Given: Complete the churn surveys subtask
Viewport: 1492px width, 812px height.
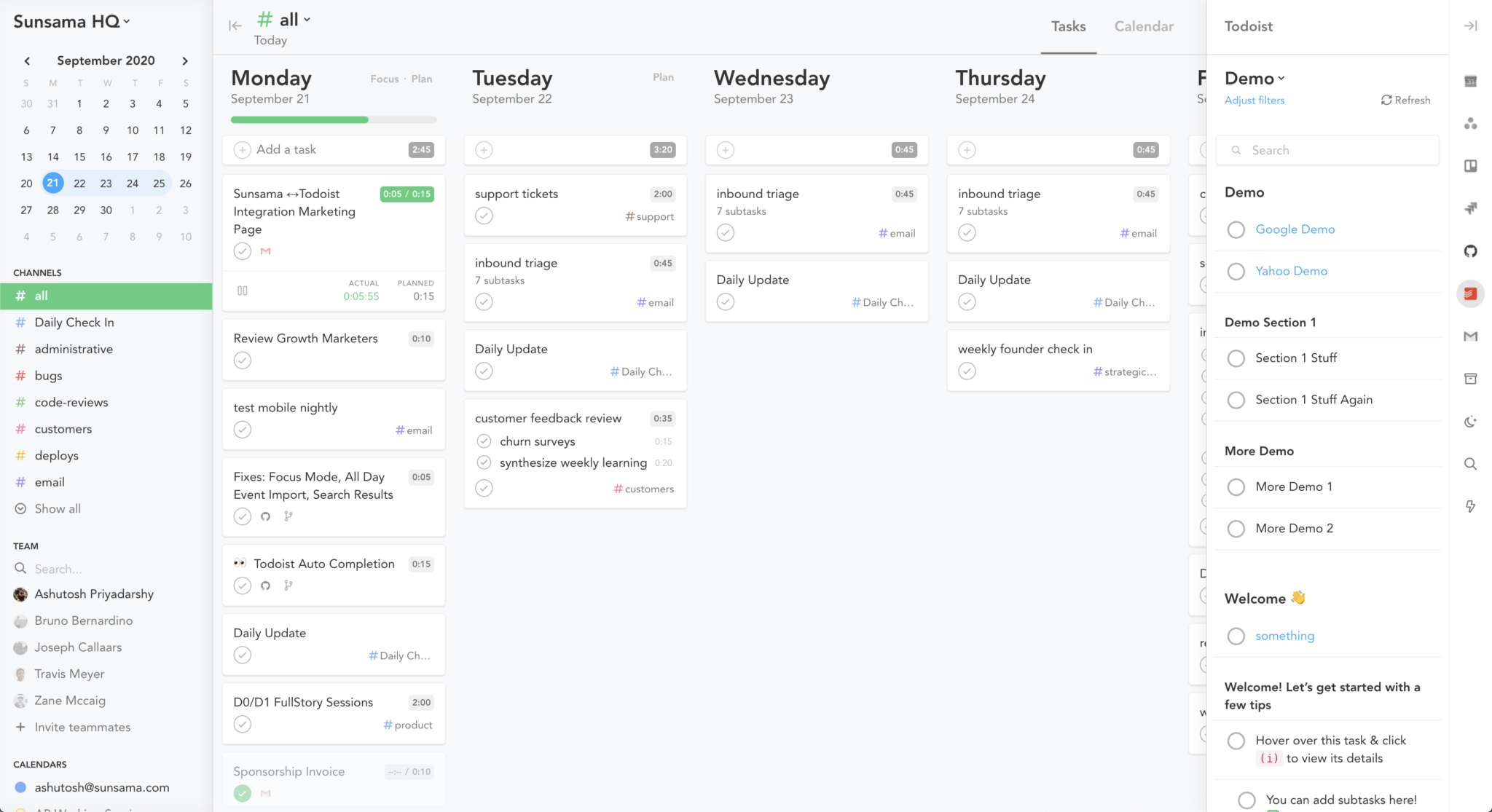Looking at the screenshot, I should pyautogui.click(x=484, y=441).
